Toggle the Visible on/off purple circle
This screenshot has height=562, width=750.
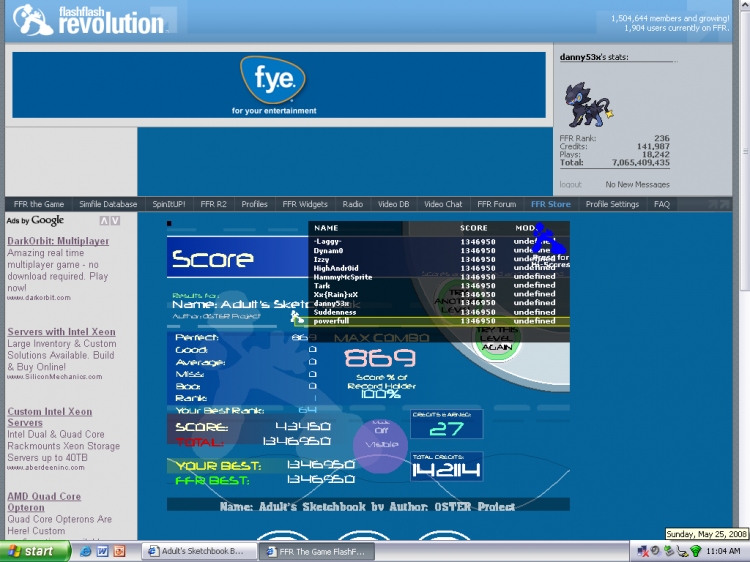381,446
